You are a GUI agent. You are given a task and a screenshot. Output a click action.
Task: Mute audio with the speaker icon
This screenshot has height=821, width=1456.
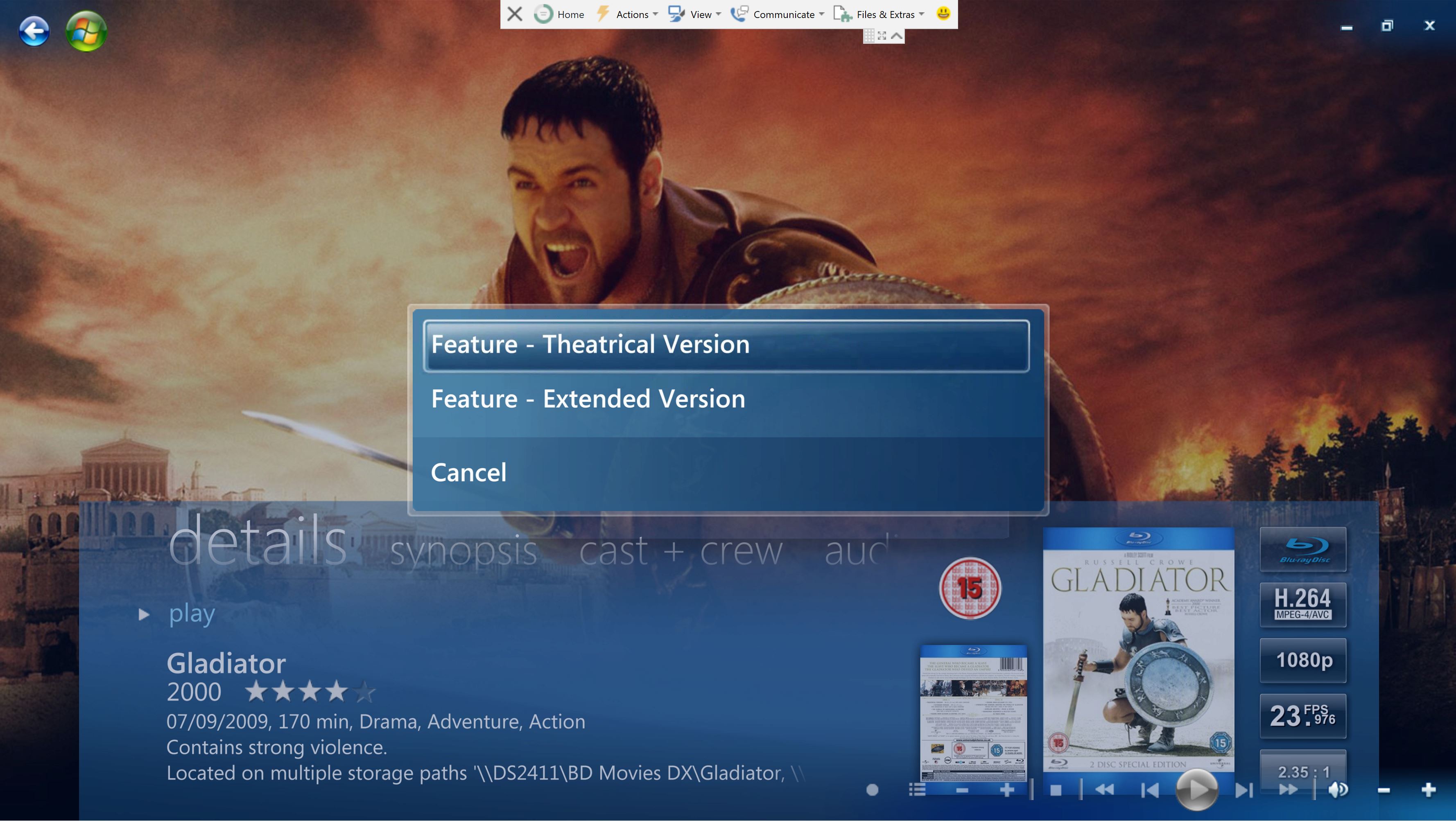(1338, 790)
